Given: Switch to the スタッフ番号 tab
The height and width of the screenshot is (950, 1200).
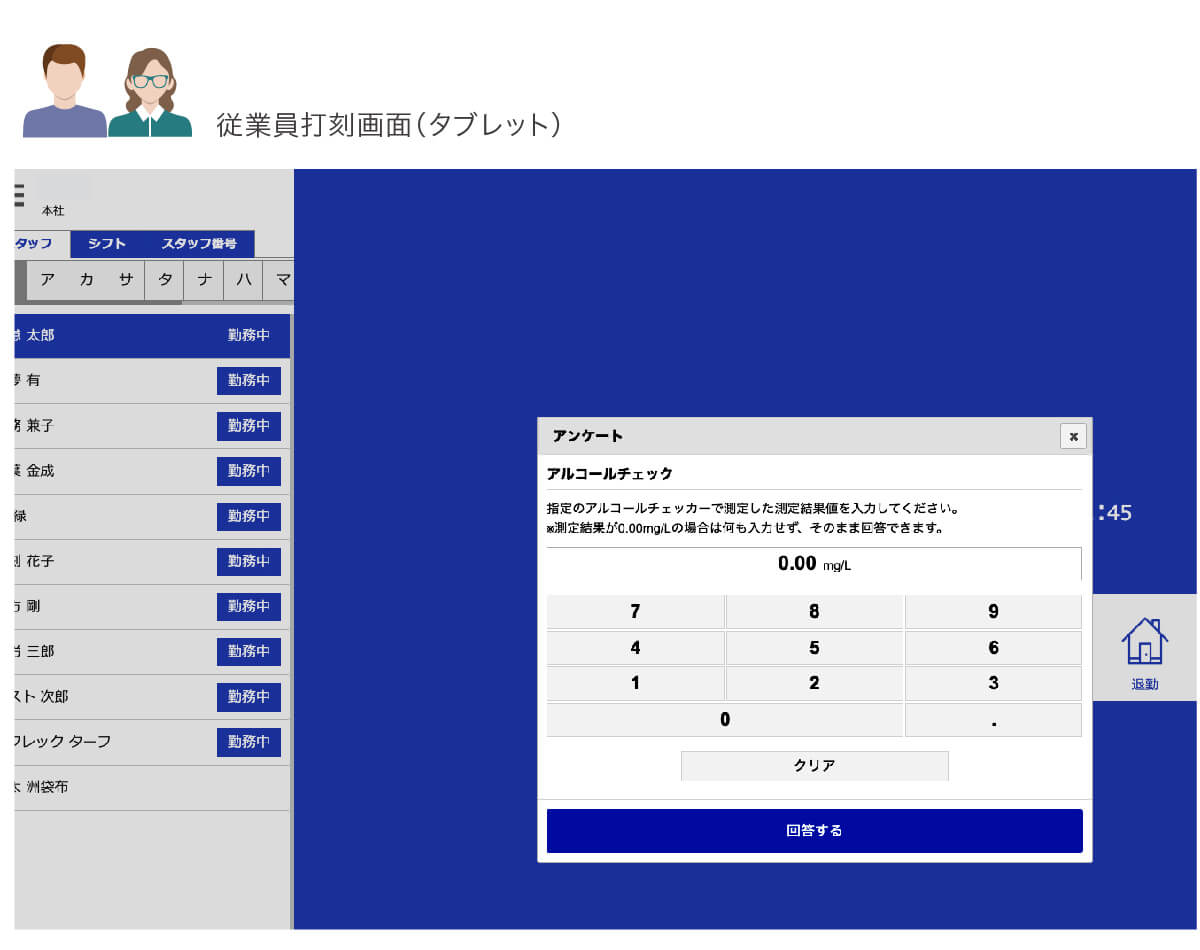Looking at the screenshot, I should [199, 244].
